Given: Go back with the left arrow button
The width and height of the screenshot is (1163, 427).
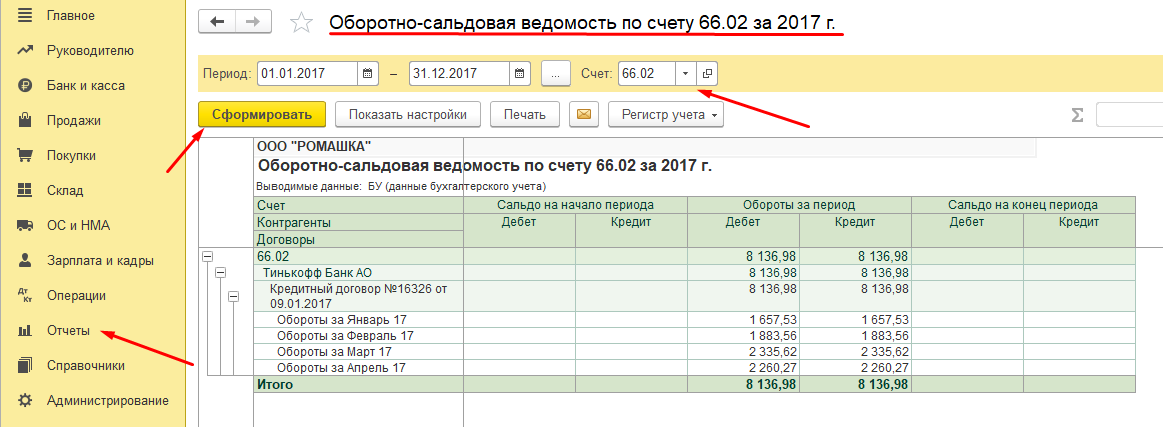Looking at the screenshot, I should (x=217, y=22).
